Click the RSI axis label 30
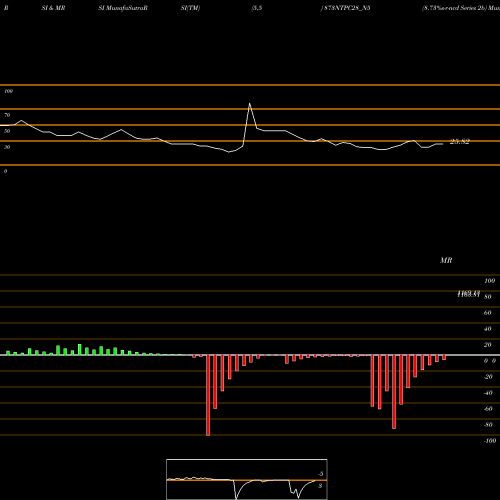Viewport: 500px width, 500px height. pyautogui.click(x=7, y=147)
